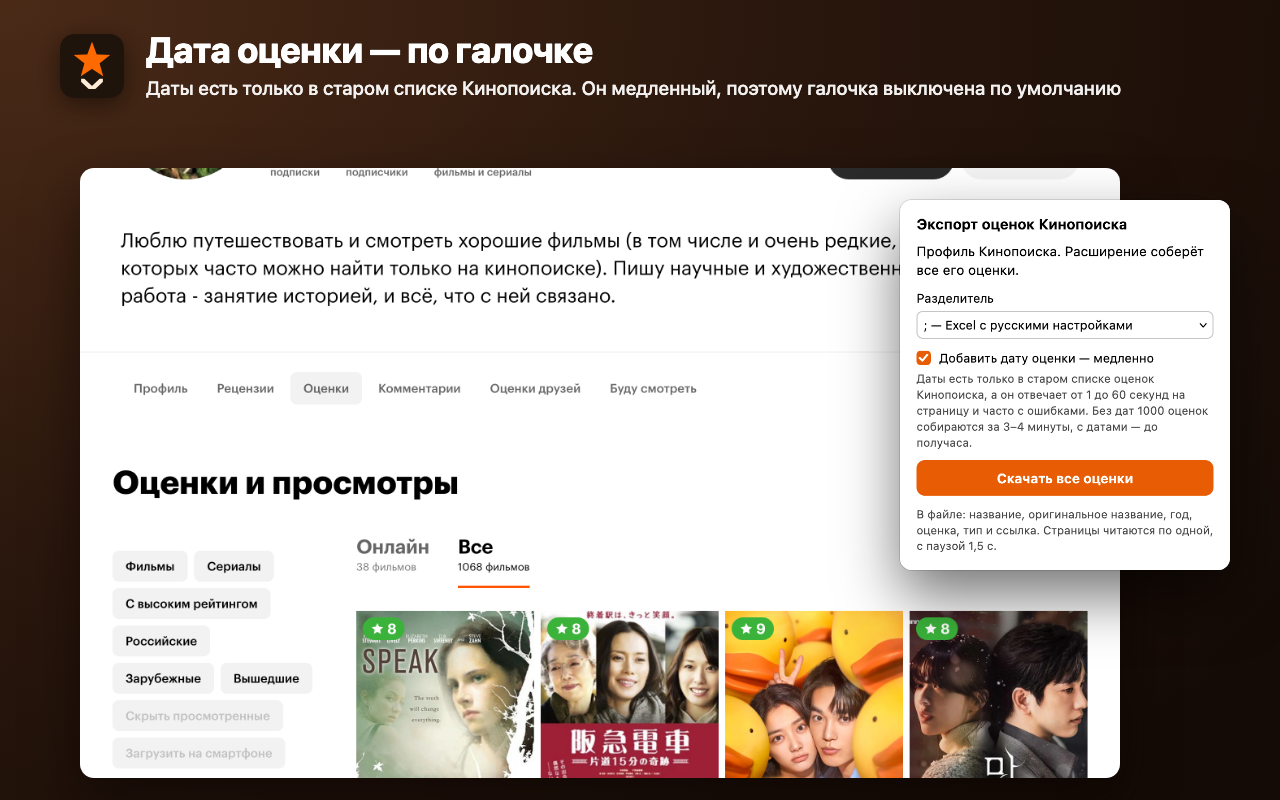Uncheck Добавить дату оценки checkbox
The height and width of the screenshot is (800, 1280).
[924, 358]
